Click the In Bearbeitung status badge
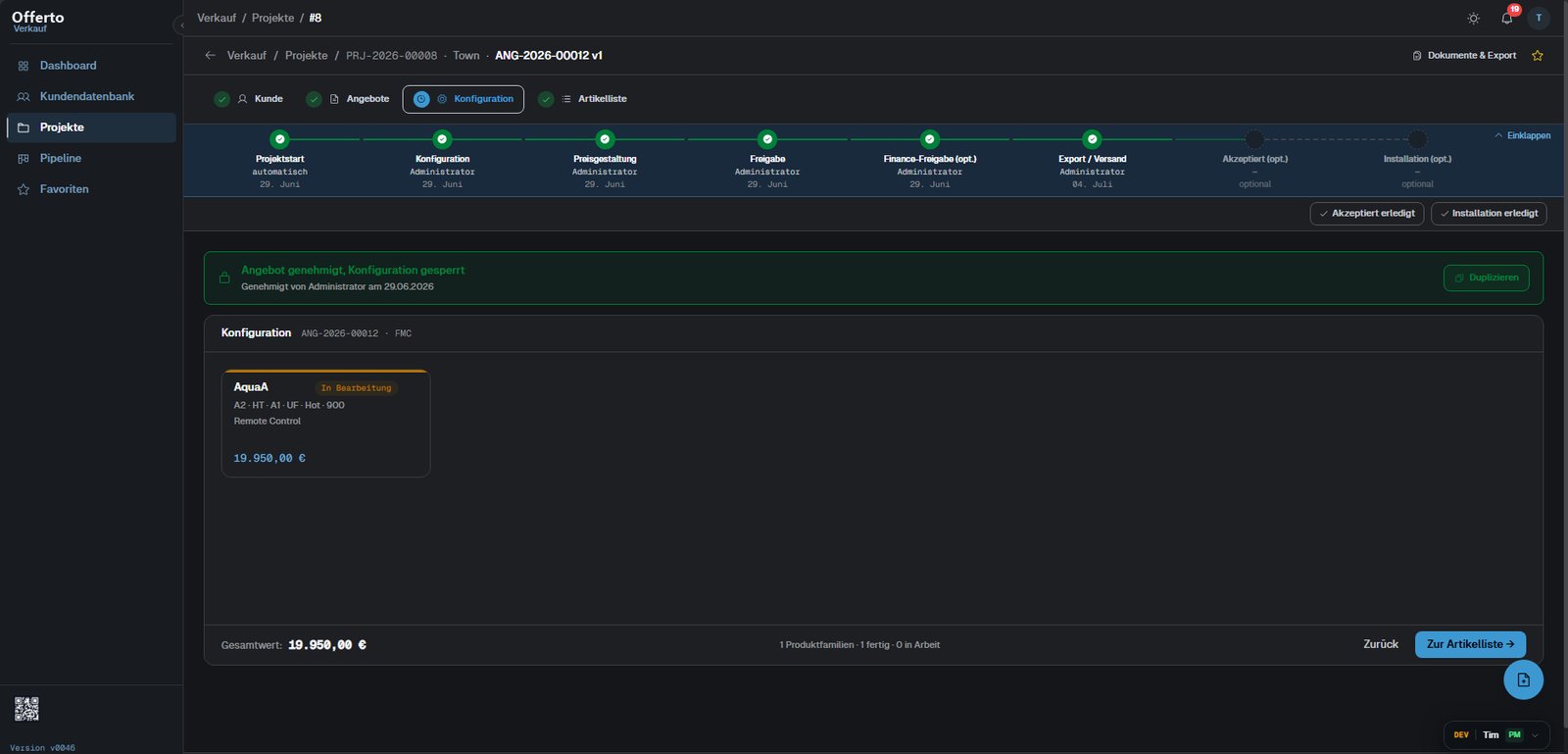 [x=356, y=388]
